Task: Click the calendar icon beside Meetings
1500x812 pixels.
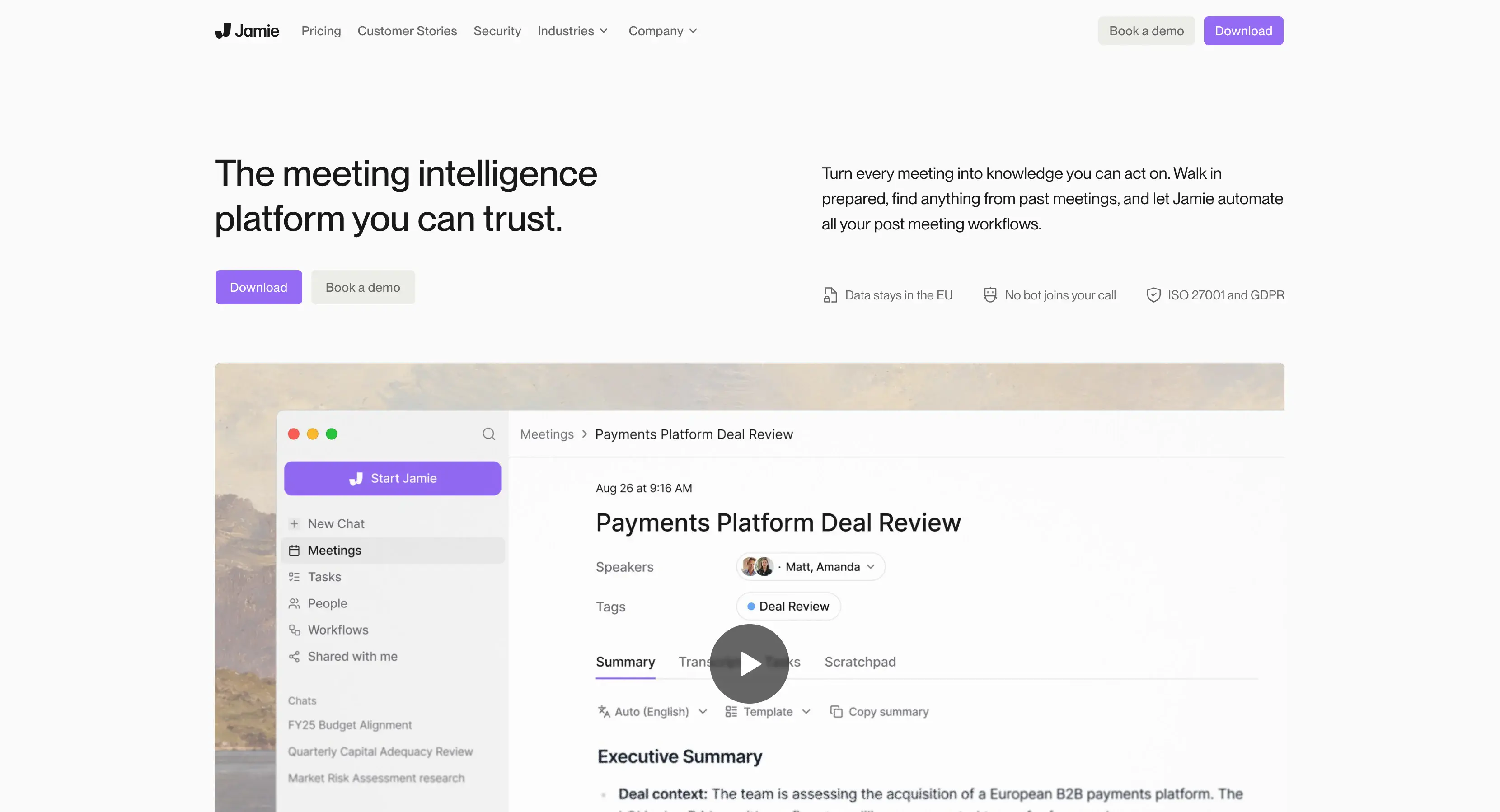Action: pos(294,551)
